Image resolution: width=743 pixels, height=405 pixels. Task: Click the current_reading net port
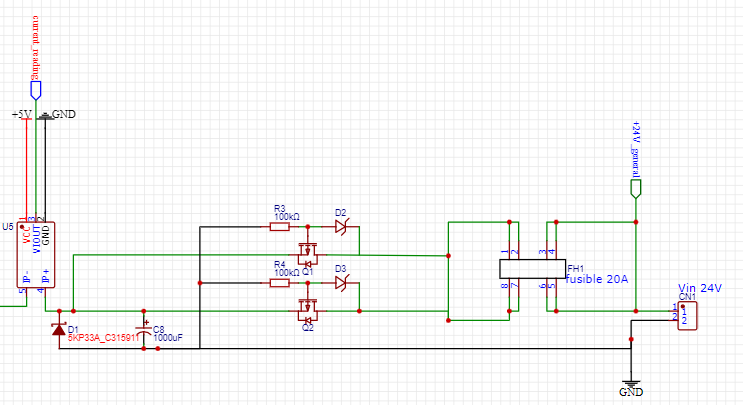(x=36, y=90)
